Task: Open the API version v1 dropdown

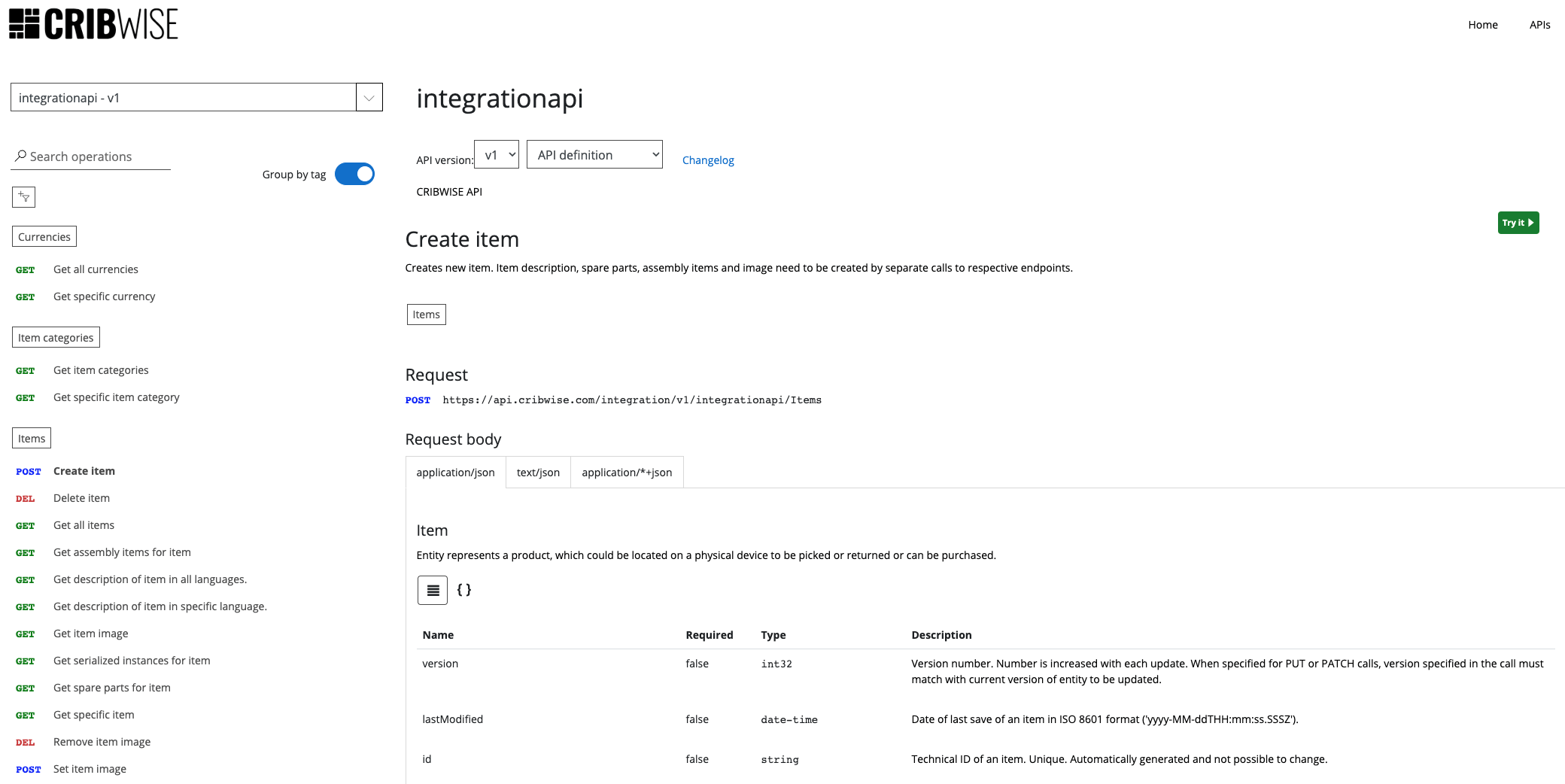Action: [x=497, y=155]
